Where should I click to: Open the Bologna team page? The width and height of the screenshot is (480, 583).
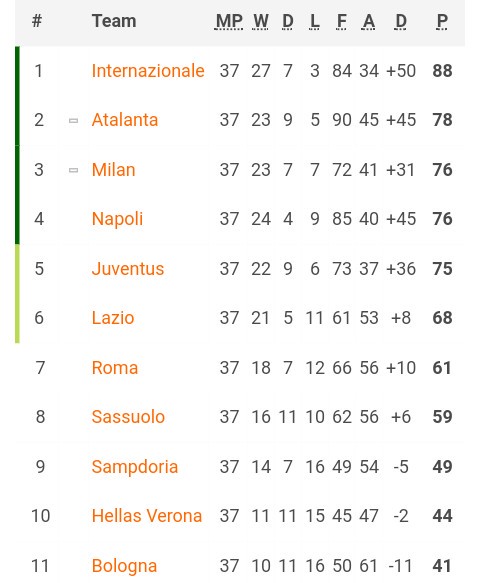(124, 566)
